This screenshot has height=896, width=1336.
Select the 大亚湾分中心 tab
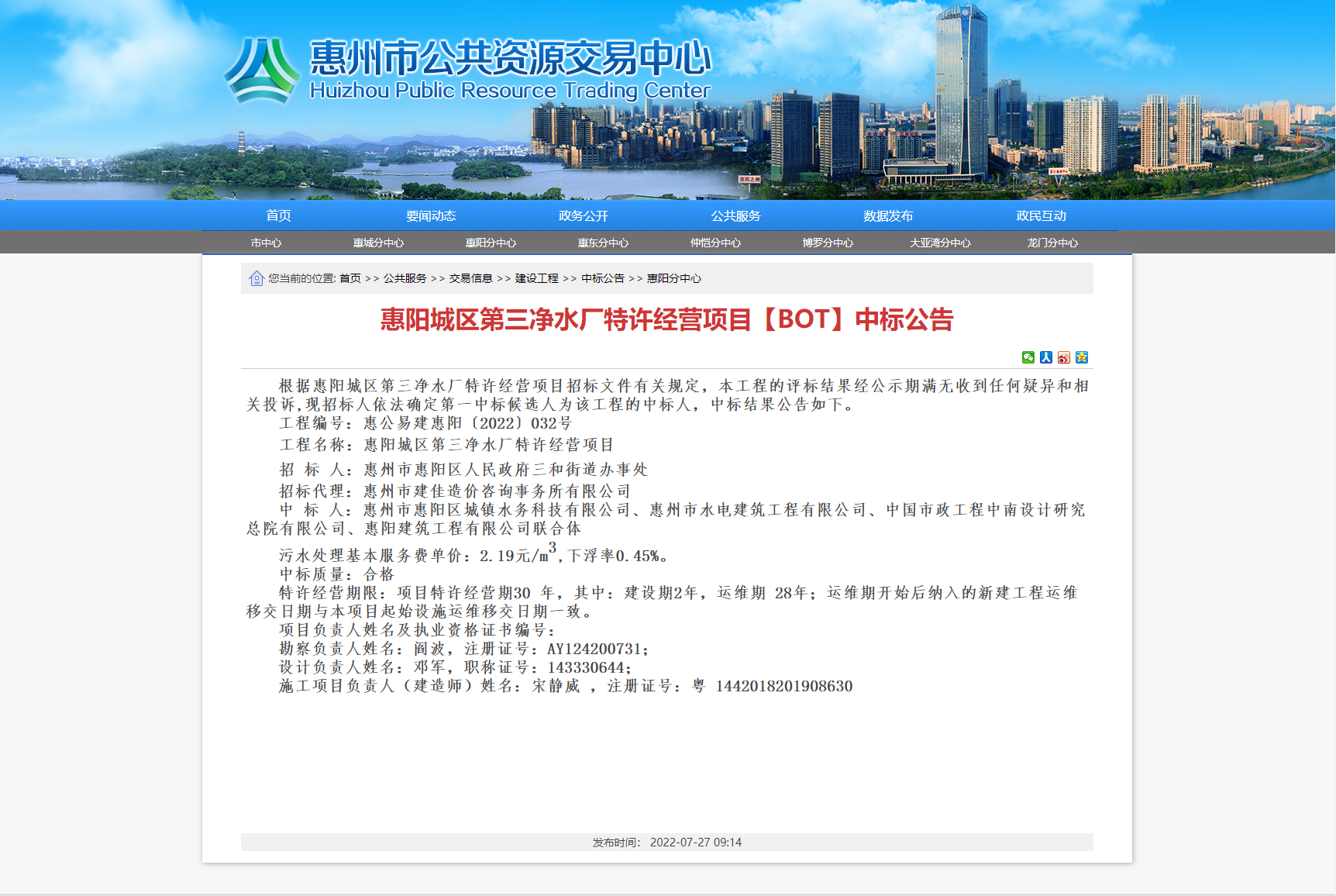tap(939, 243)
